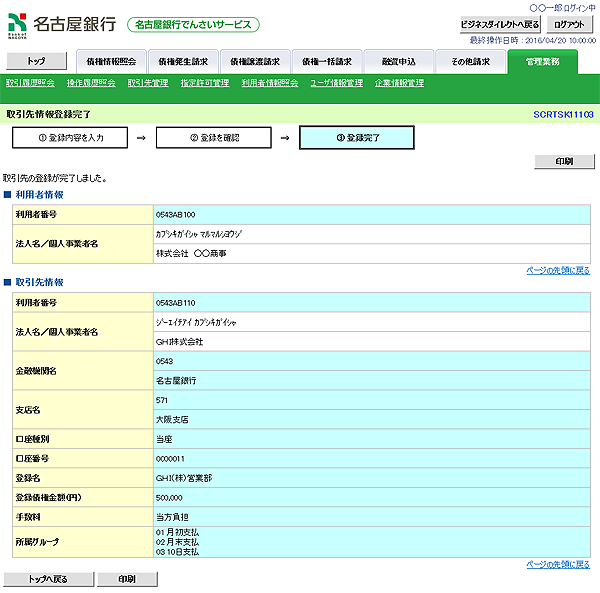This screenshot has width=600, height=593.
Task: Click the 登録債権金額(円) row label
Action: point(48,498)
